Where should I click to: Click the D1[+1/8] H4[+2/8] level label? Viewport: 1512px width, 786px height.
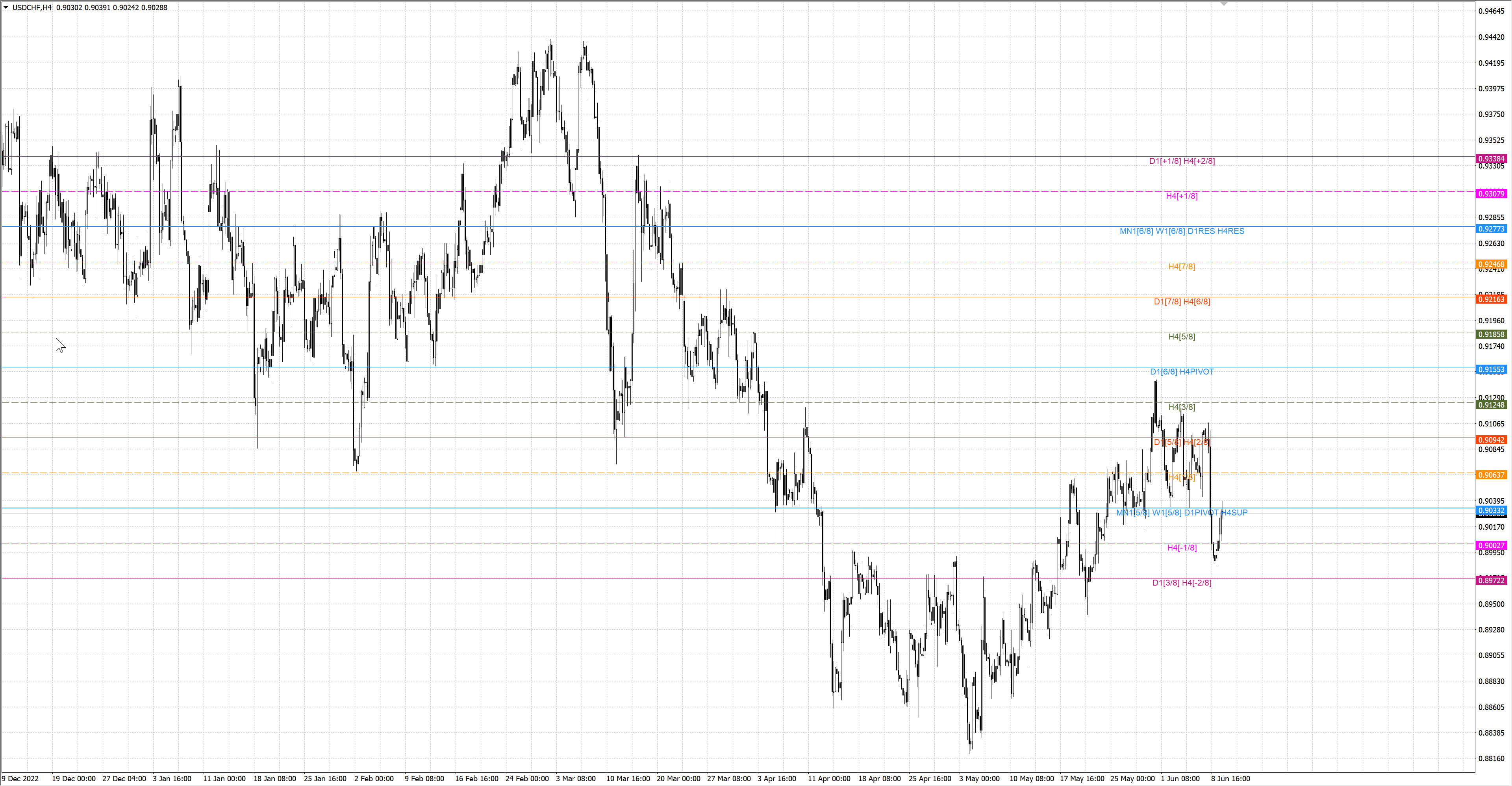(x=1182, y=161)
